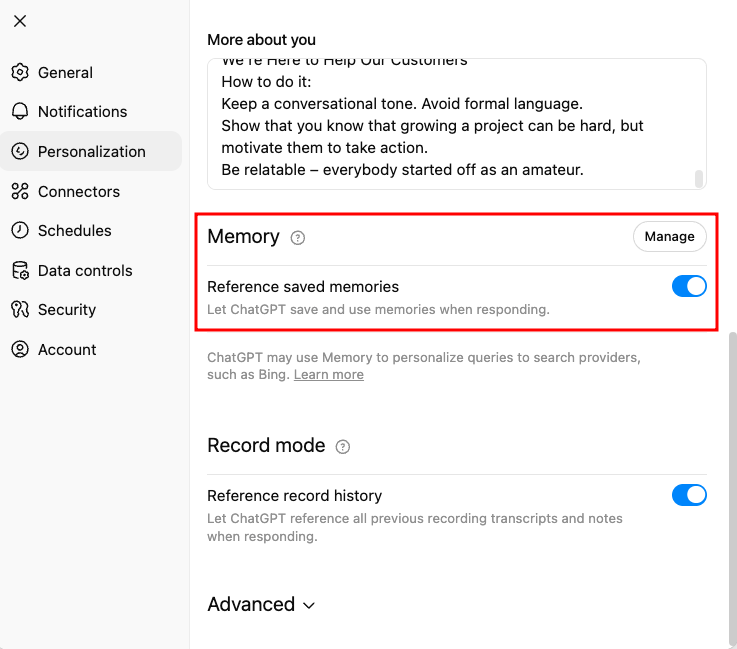Disable Reference saved memories toggle
Screen dimensions: 737x649
tap(689, 287)
